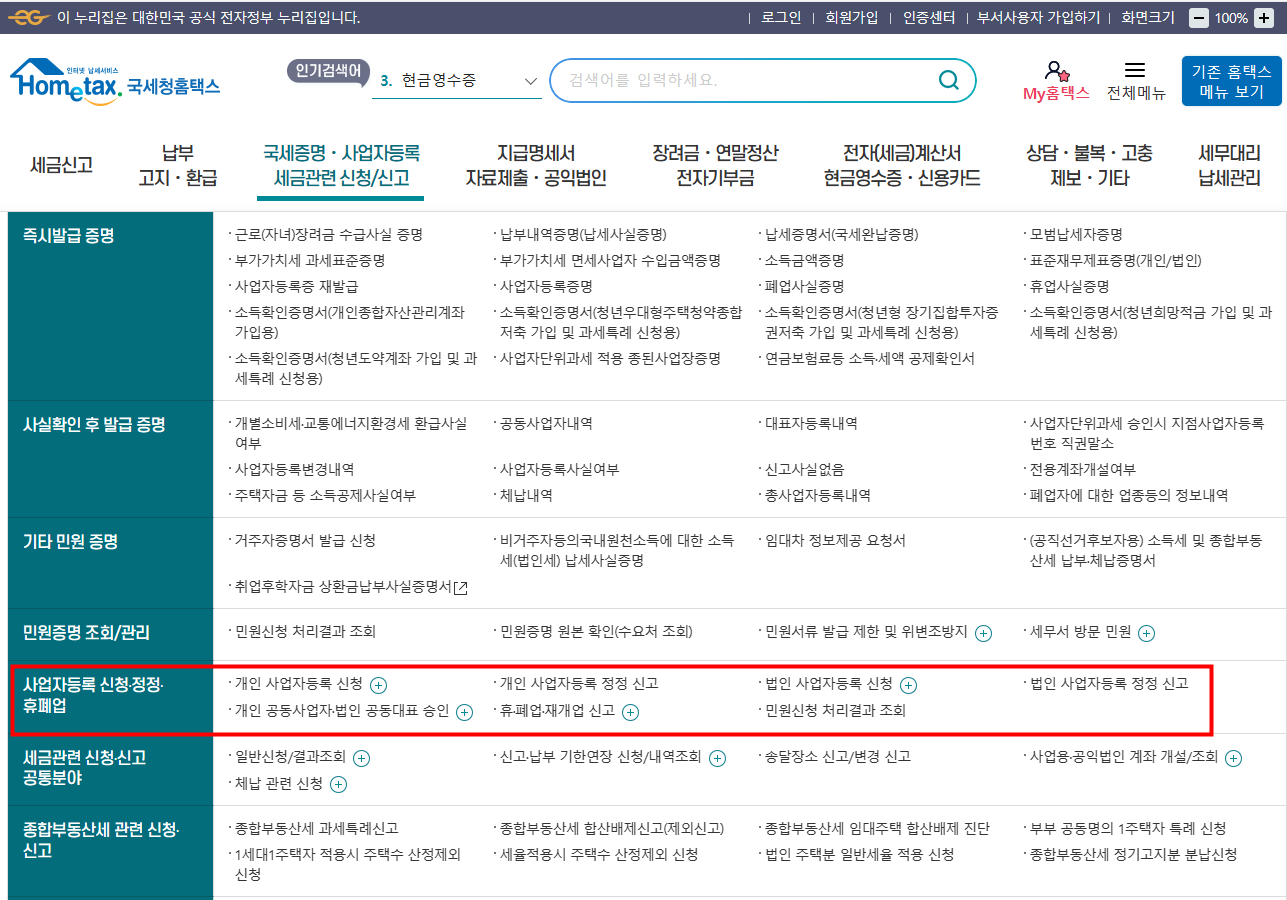
Task: Open 모범납세자증명 link
Action: pyautogui.click(x=1076, y=235)
